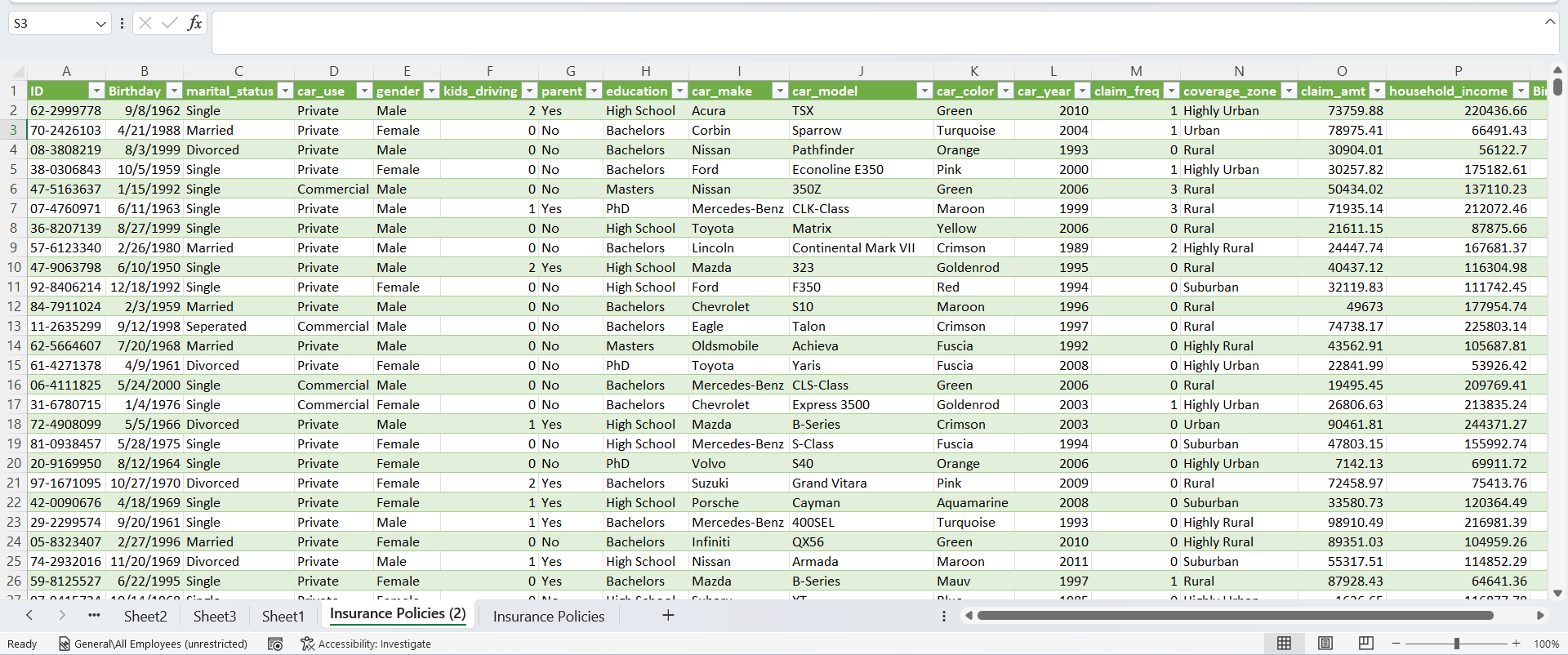Viewport: 1568px width, 655px height.
Task: Click the sheet tab bar split handle
Action: tap(944, 616)
